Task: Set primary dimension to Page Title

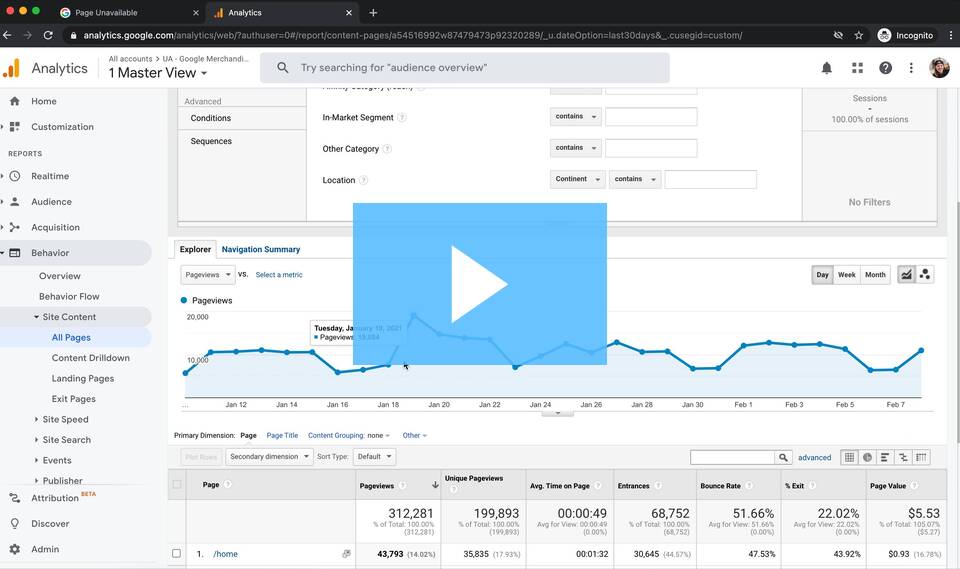Action: click(x=282, y=435)
